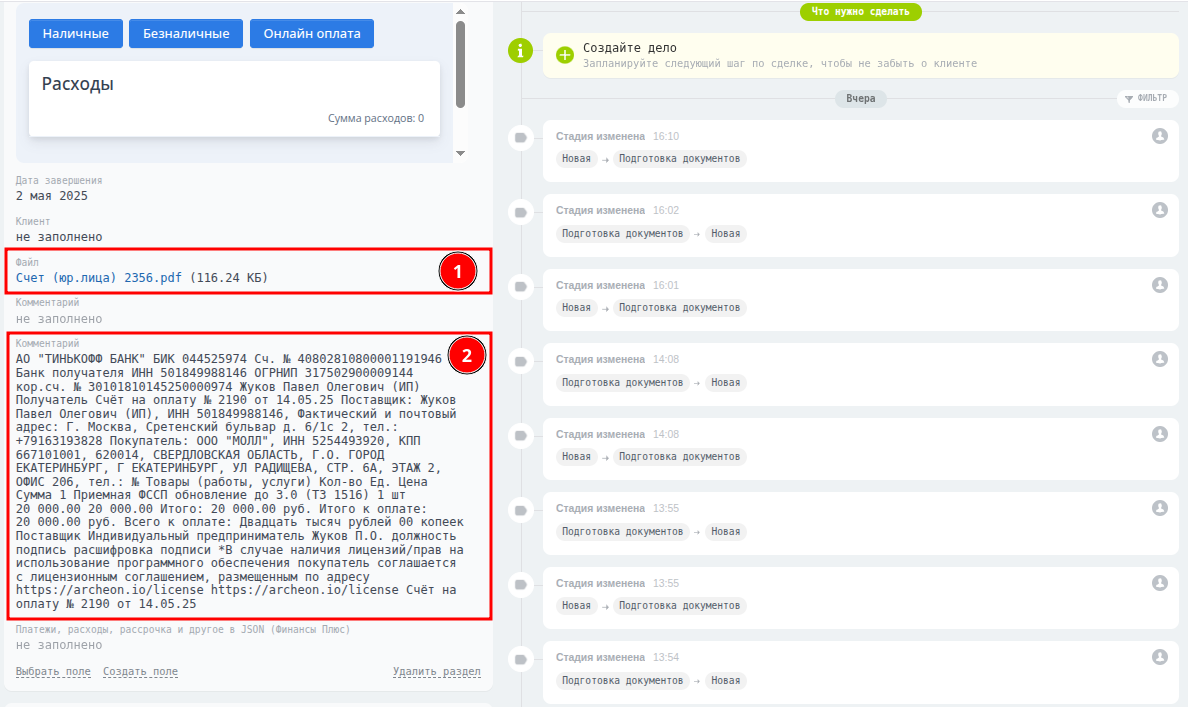Click the stage tag icon of the 16:01 entry

(x=521, y=286)
